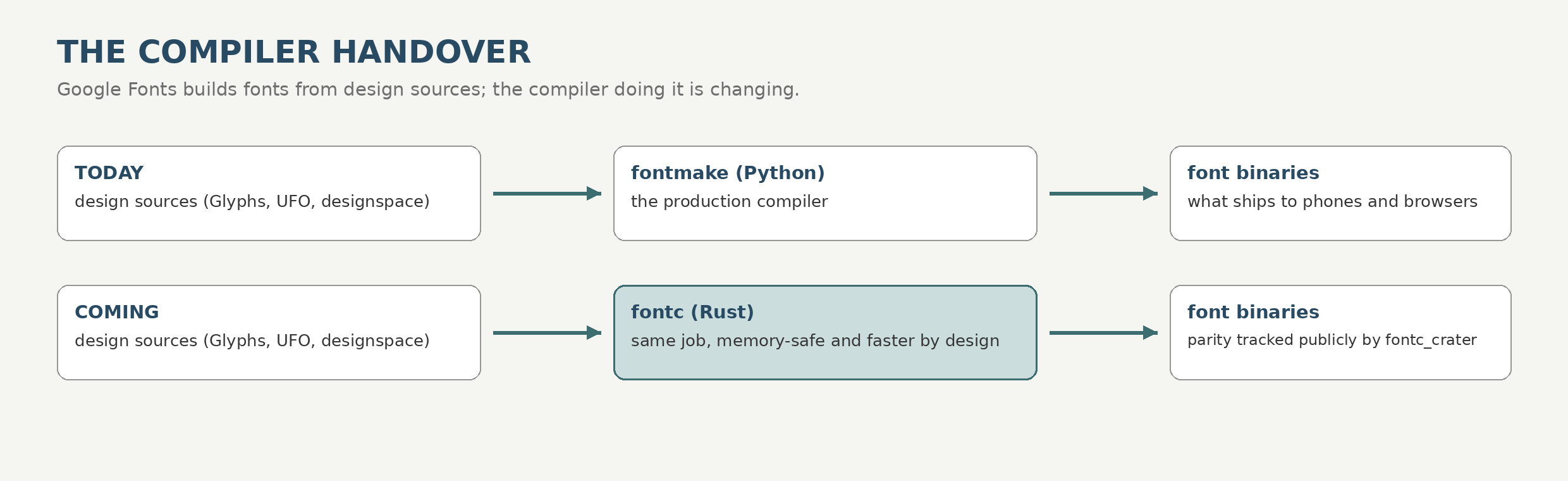The width and height of the screenshot is (1568, 481).
Task: Click the title "THE COMPILER HANDOVER"
Action: [294, 52]
